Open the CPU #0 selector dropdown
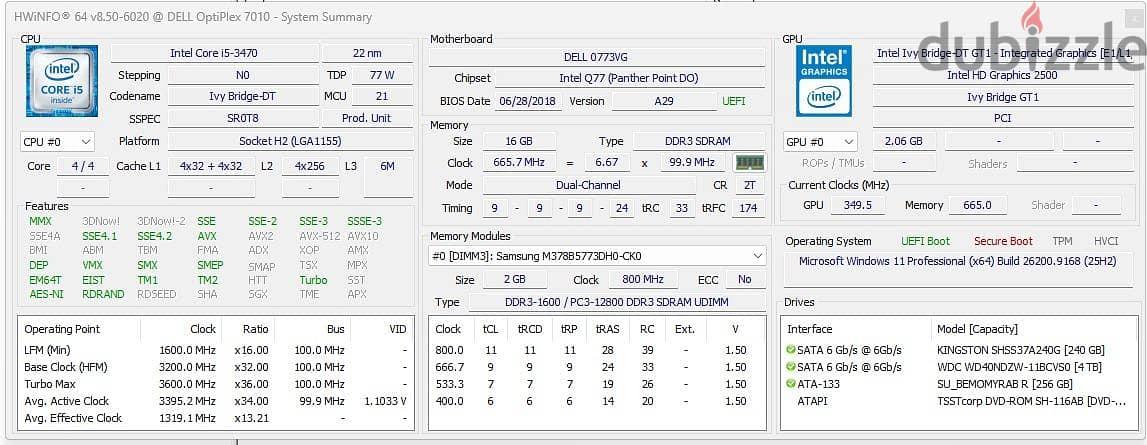Viewport: 1147px width, 445px height. (x=57, y=141)
